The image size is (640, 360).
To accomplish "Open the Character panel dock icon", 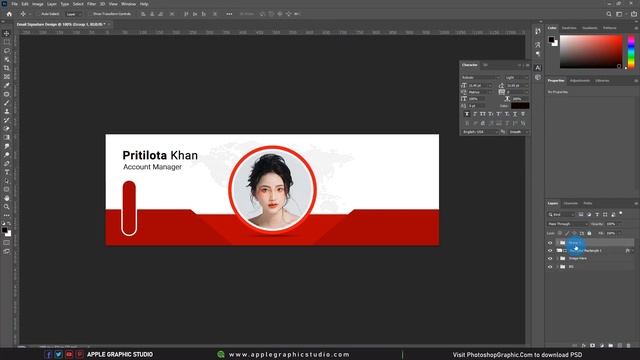I will click(538, 68).
